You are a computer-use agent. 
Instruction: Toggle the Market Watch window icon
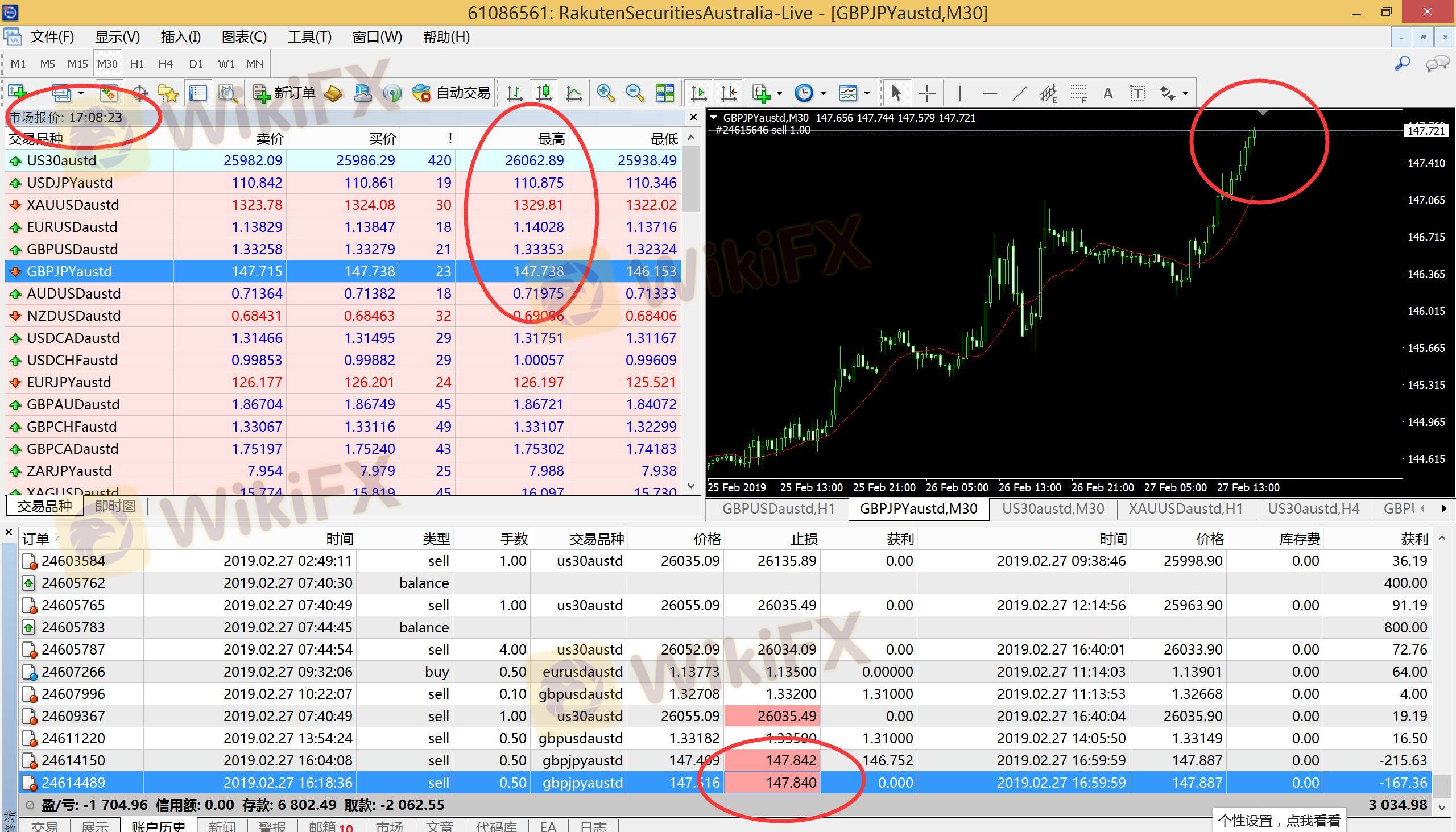[x=109, y=93]
